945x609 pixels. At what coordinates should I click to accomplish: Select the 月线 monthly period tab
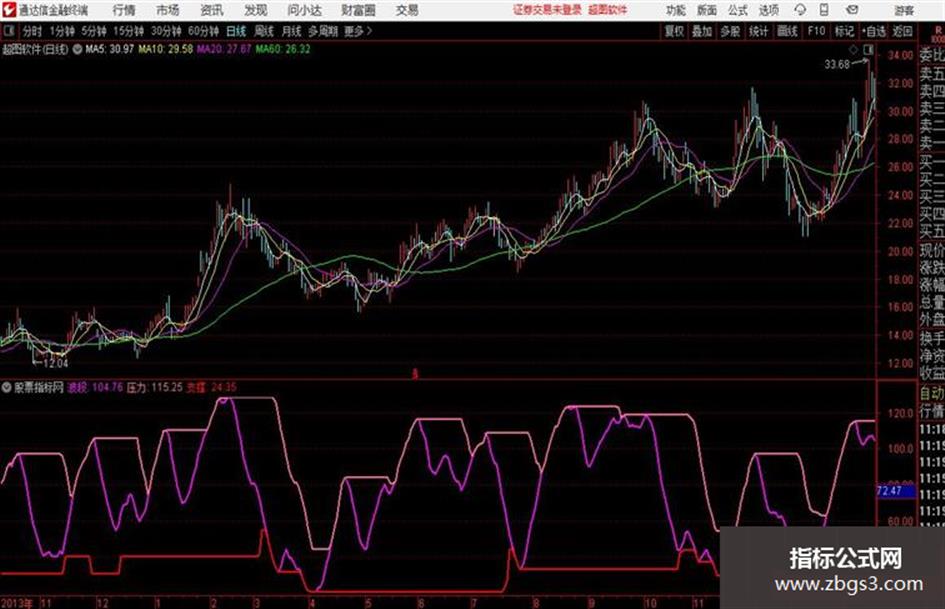(291, 31)
